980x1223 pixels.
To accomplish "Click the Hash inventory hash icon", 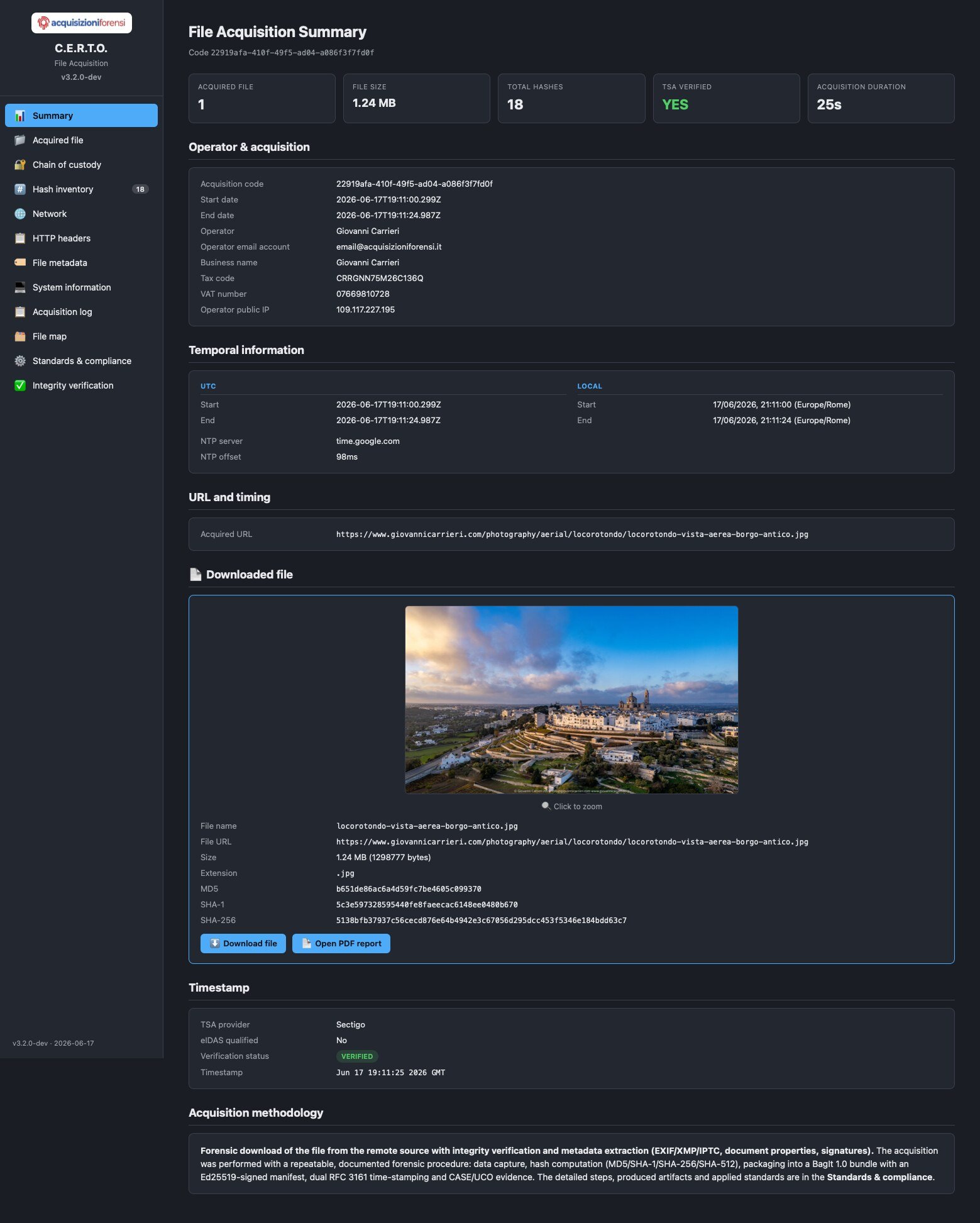I will click(x=20, y=189).
